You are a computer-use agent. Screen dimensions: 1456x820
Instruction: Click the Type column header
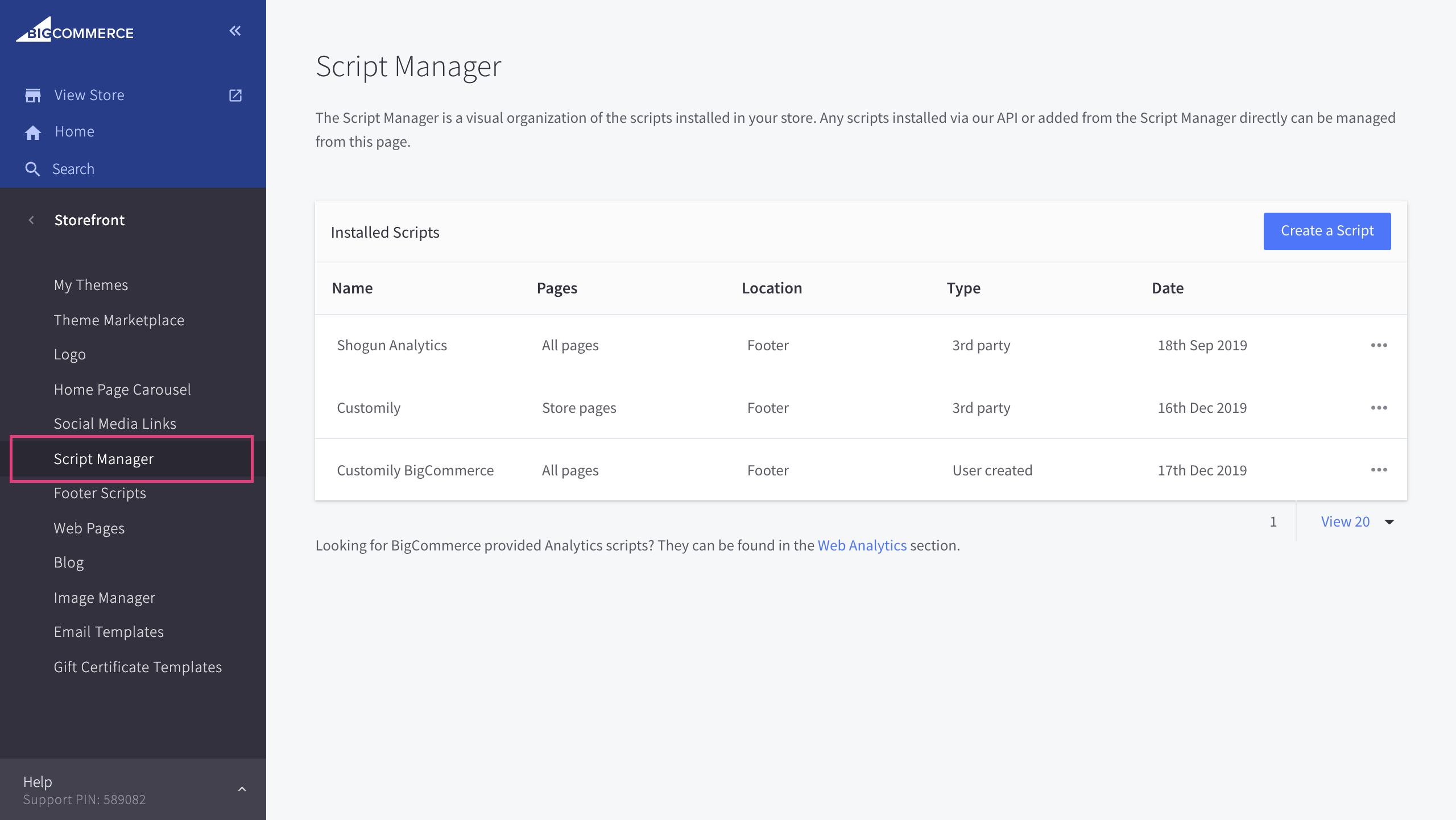coord(963,288)
